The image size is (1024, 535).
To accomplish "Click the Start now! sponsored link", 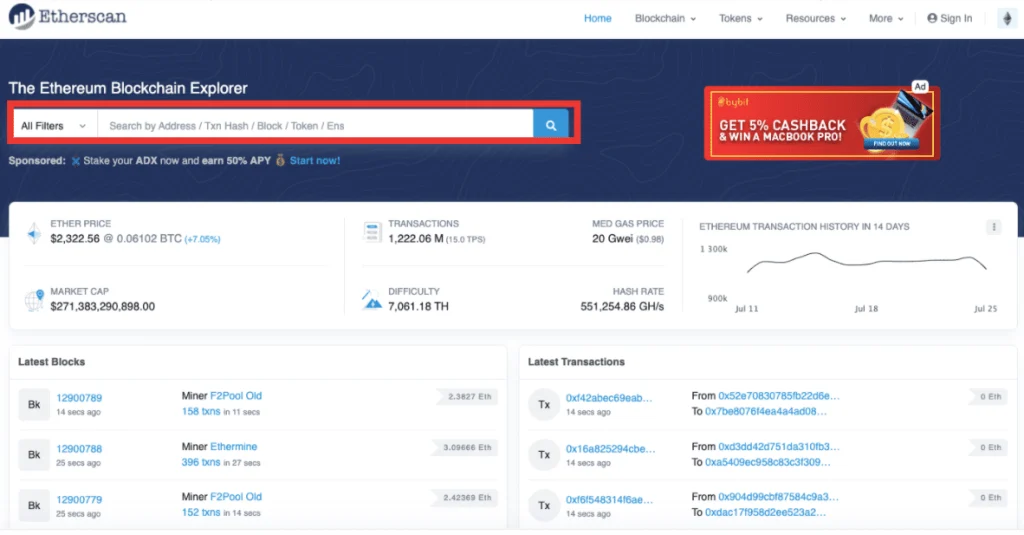I will coord(315,161).
